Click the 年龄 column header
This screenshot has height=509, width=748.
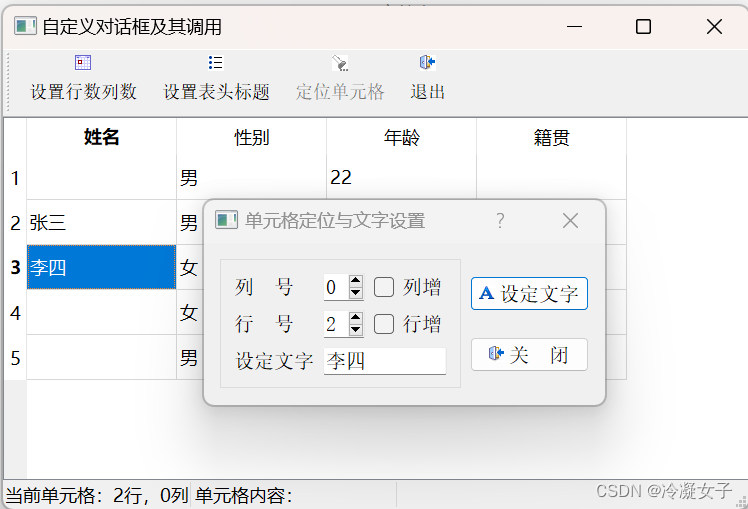pos(401,137)
